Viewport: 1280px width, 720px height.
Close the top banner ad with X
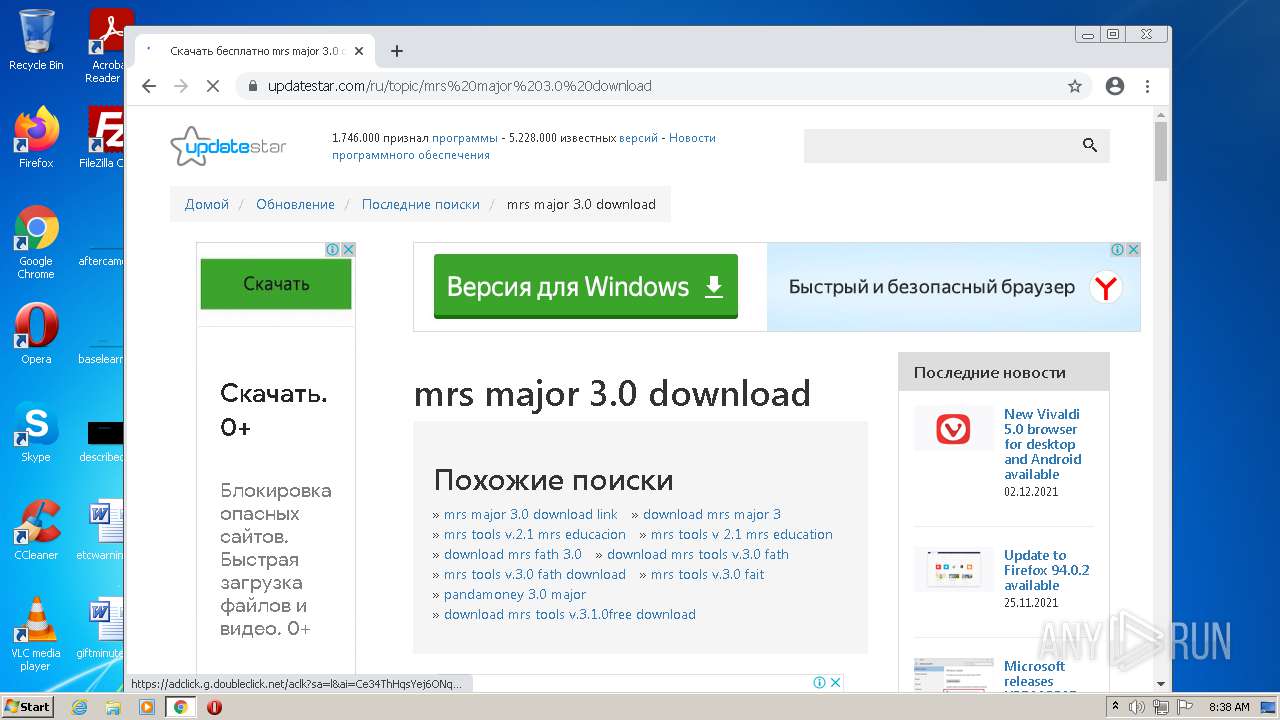point(1133,250)
